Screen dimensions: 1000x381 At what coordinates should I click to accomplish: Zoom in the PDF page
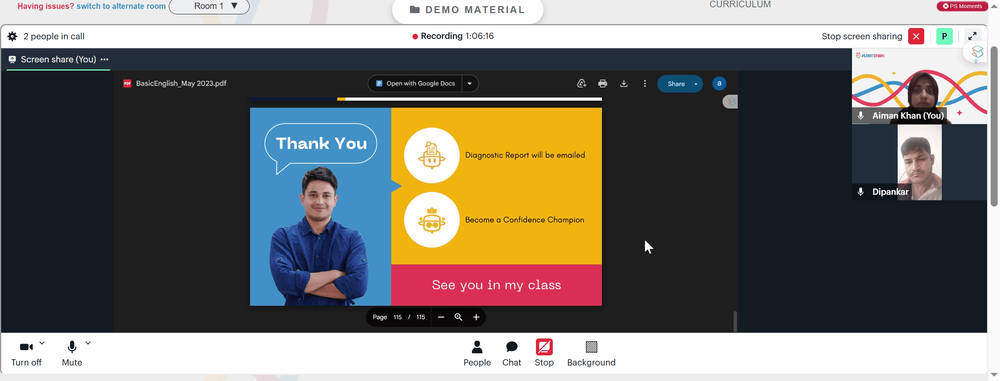476,317
